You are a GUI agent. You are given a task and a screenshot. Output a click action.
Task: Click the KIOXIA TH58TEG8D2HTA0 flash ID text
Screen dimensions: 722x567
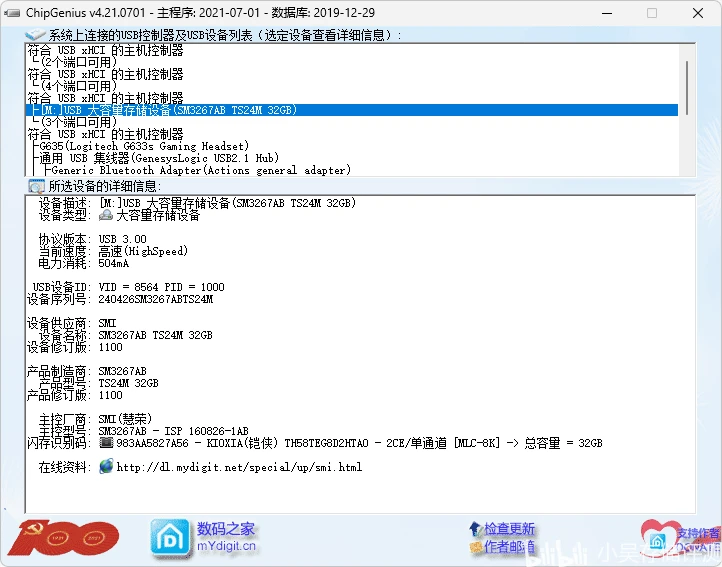coord(359,443)
